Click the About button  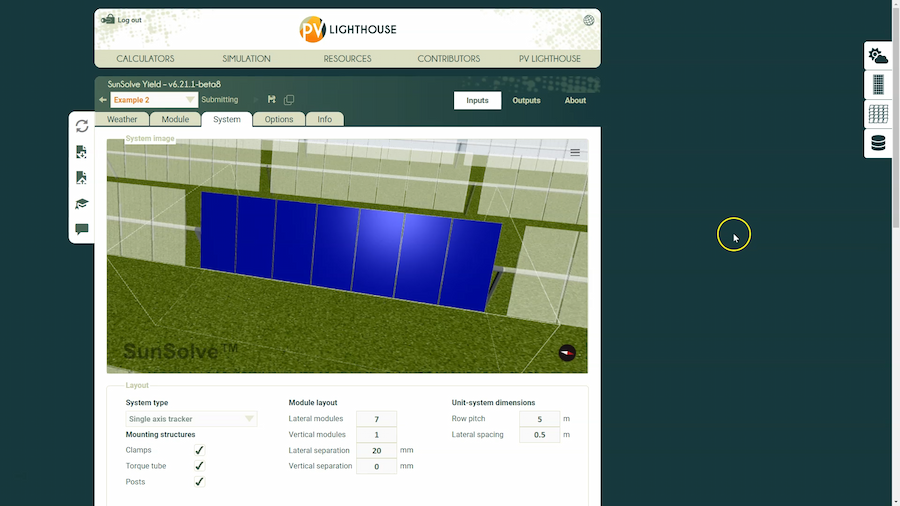[575, 100]
